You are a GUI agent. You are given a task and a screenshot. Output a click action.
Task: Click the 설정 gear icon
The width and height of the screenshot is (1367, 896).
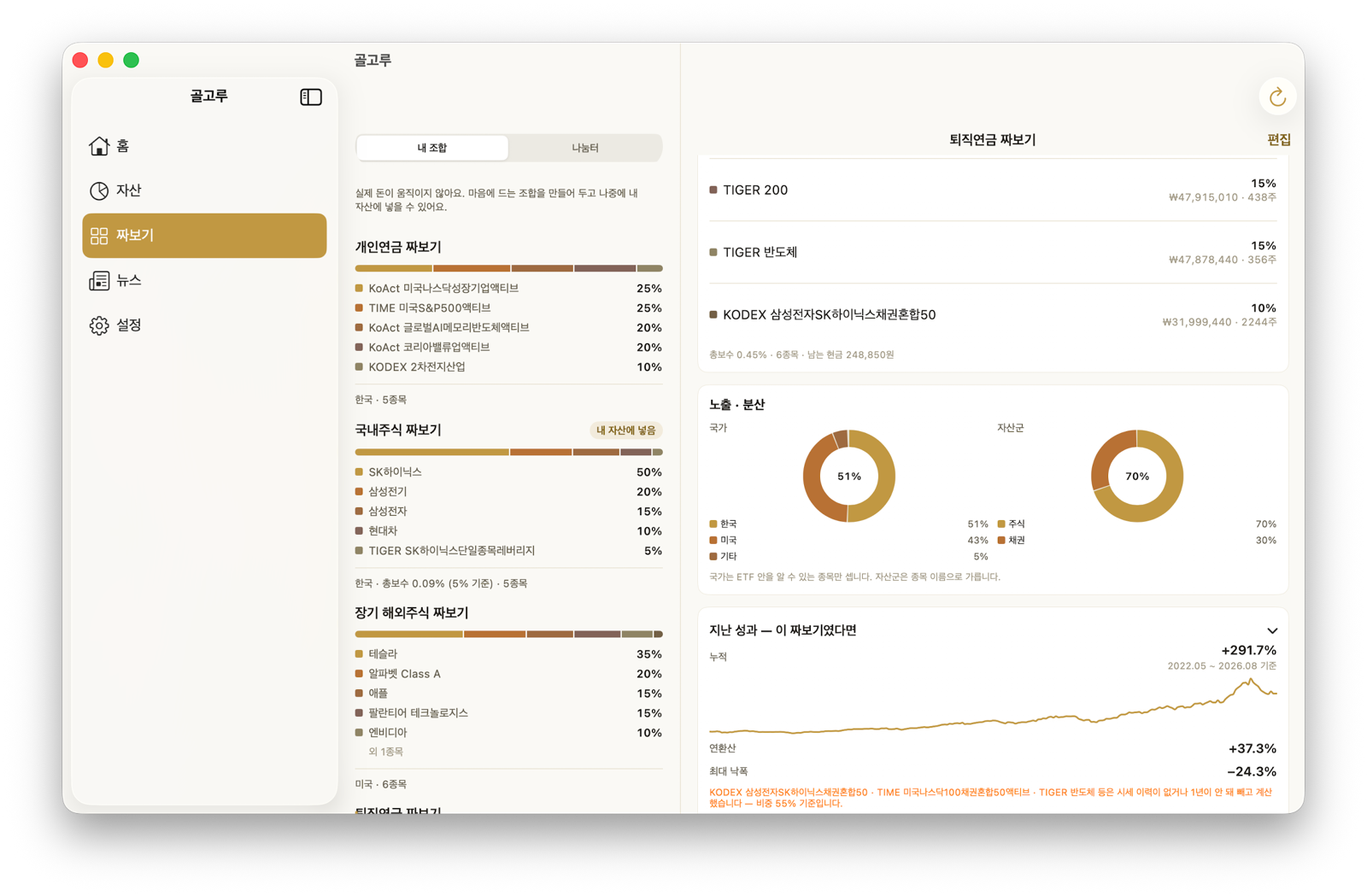[x=99, y=325]
